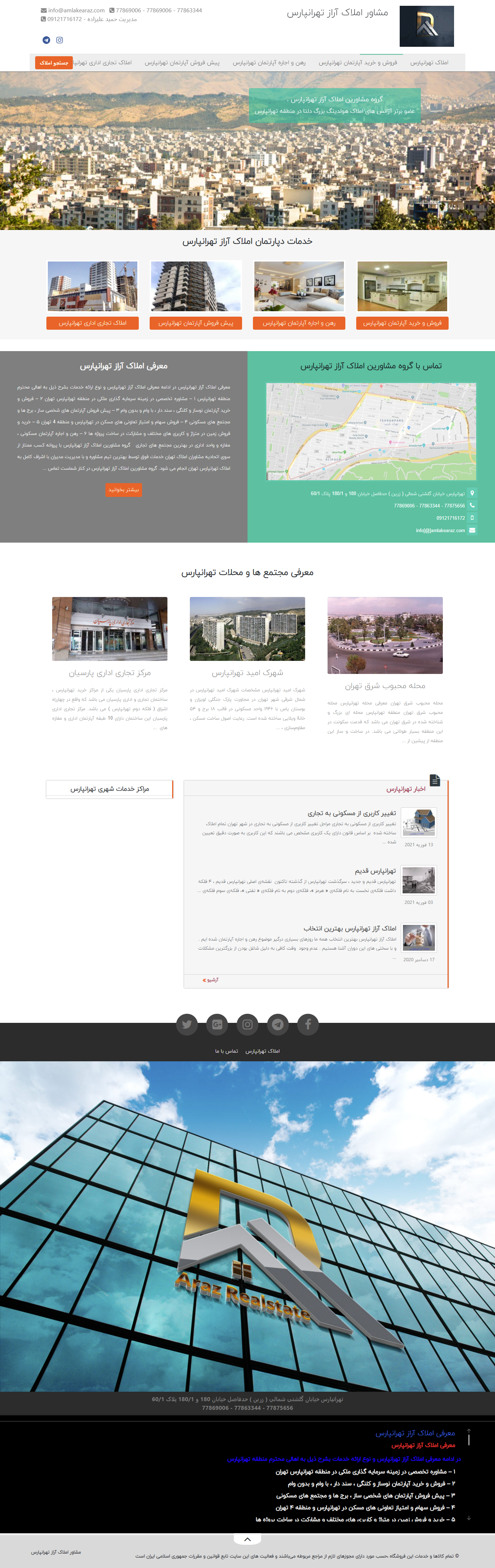Click footer link املاک تهرانپارس
The image size is (495, 1568).
[263, 1051]
